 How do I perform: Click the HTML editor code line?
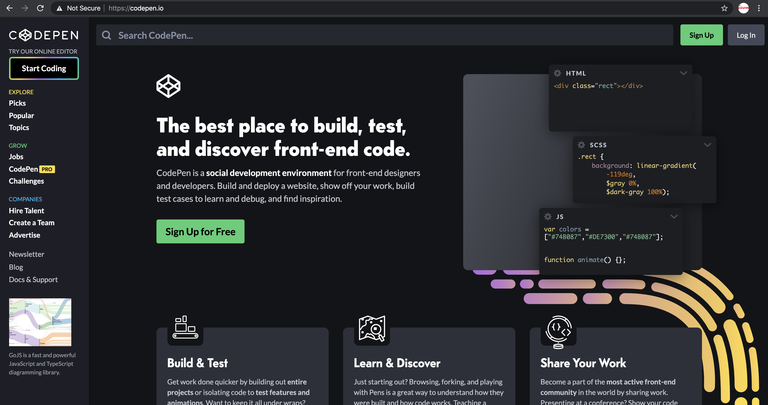pyautogui.click(x=598, y=86)
